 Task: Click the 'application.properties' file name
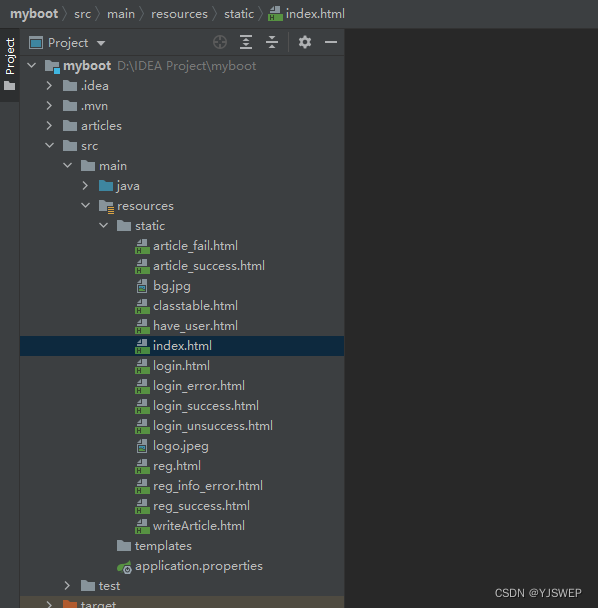199,566
